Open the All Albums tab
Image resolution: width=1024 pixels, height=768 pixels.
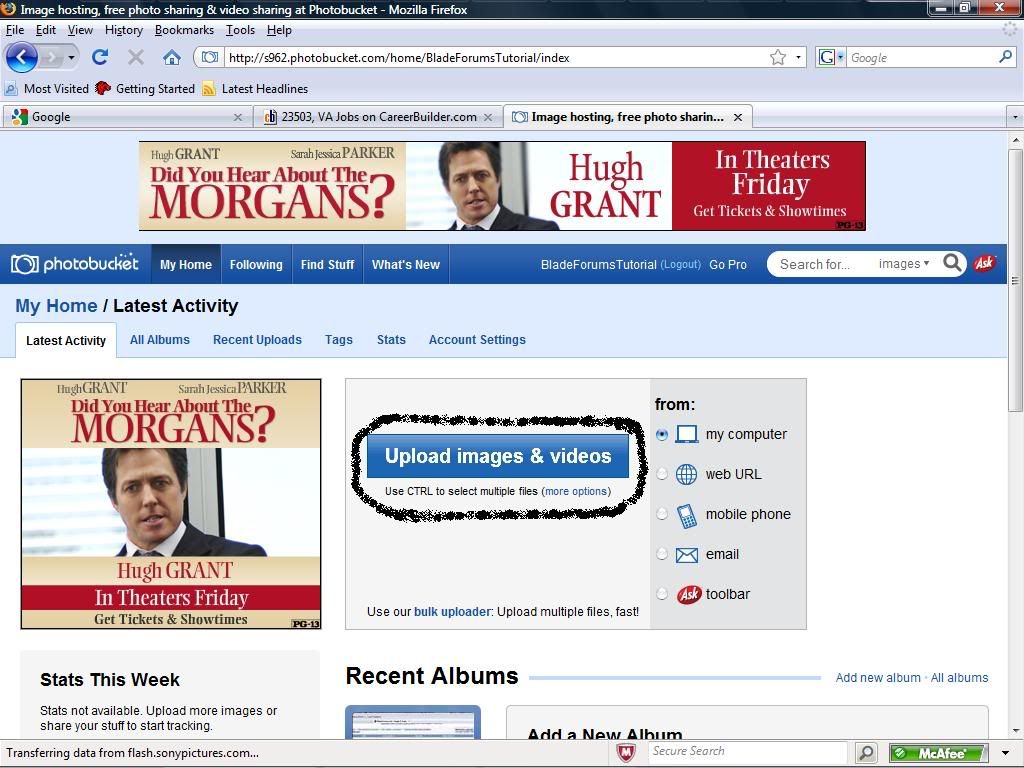(x=159, y=340)
